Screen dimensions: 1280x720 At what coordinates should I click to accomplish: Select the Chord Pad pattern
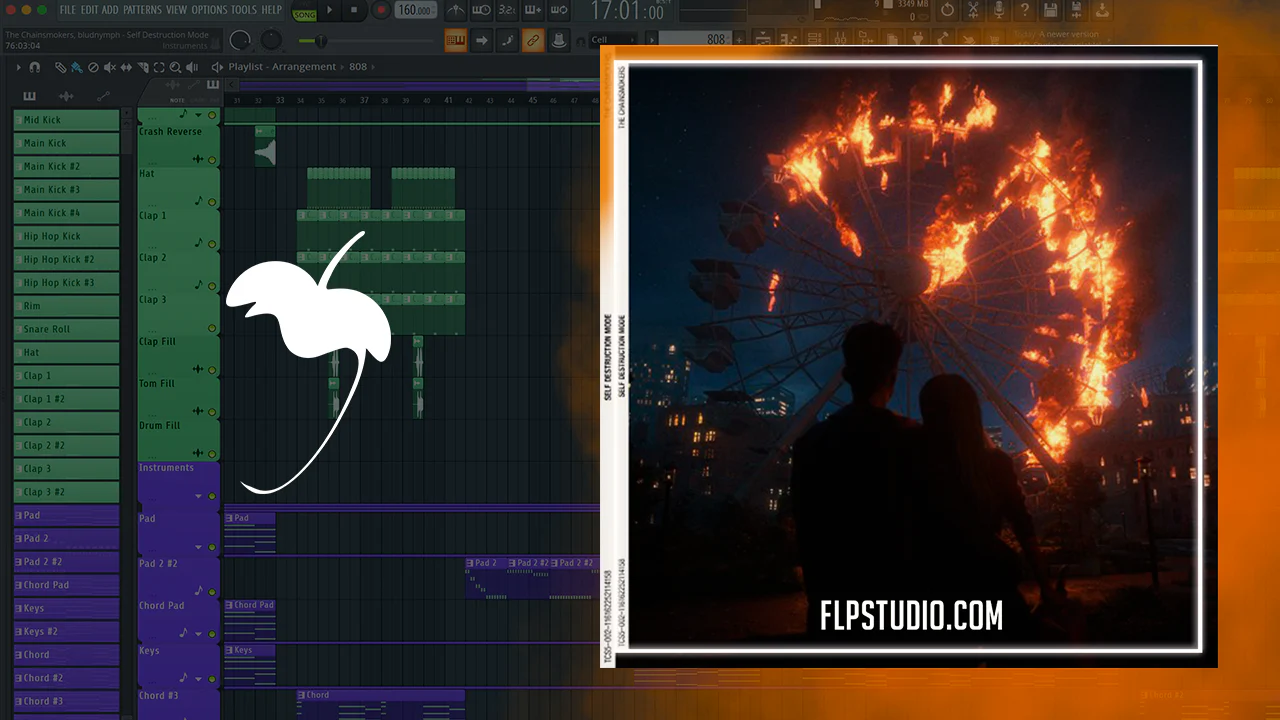66,585
